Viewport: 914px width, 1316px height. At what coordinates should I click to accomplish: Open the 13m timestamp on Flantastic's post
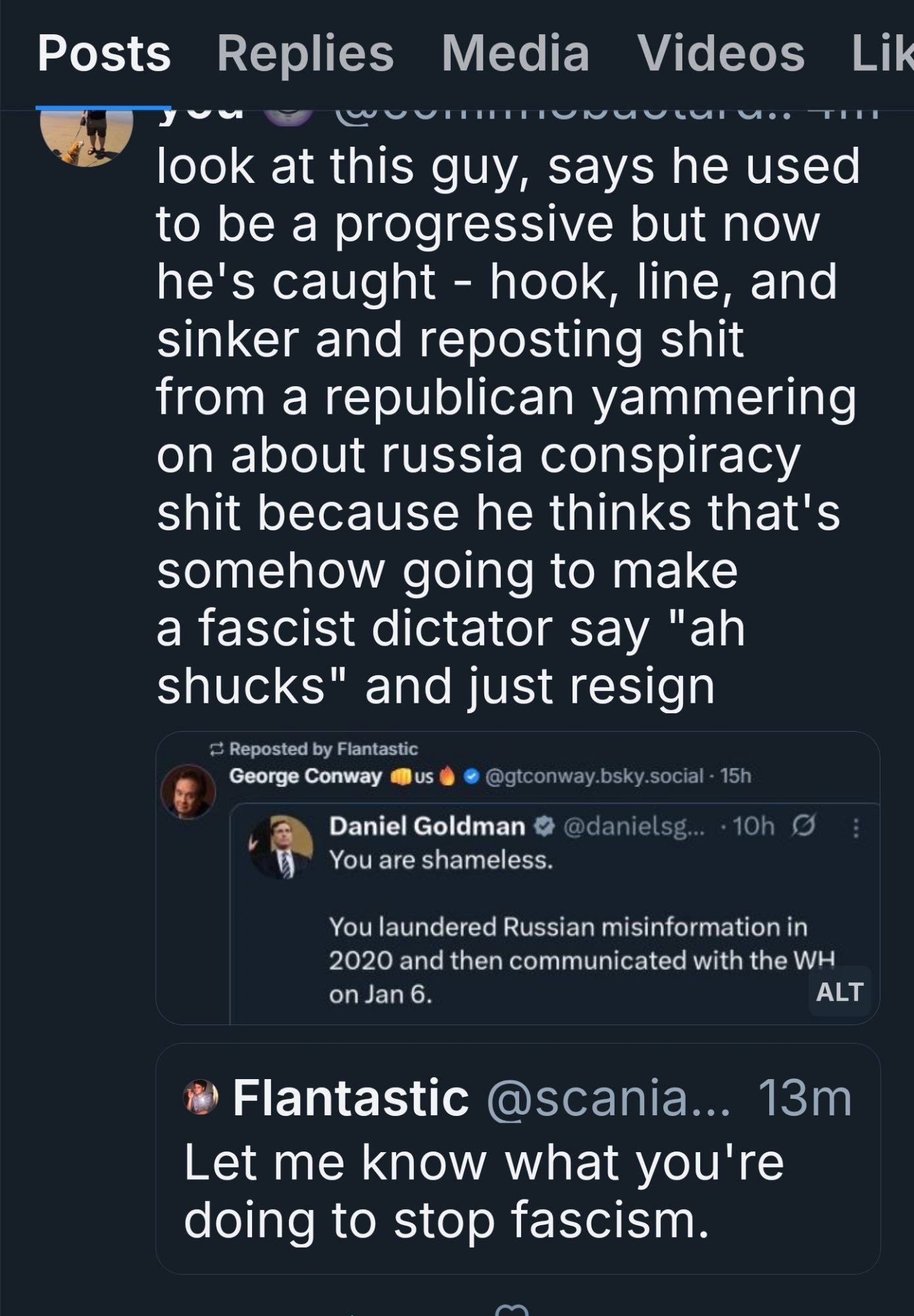click(x=804, y=1098)
